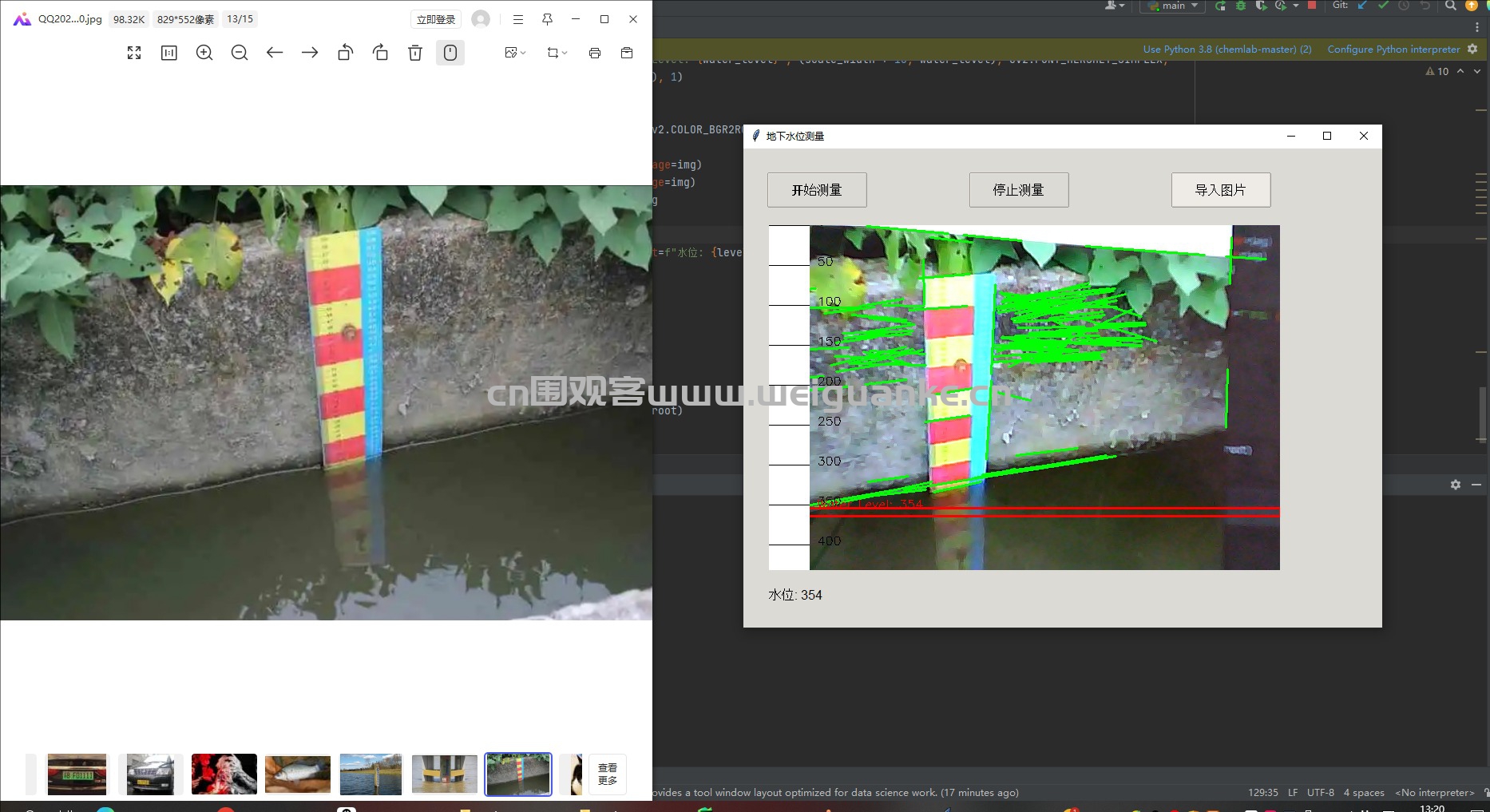The image size is (1490, 812).
Task: Toggle the mouse-wheel mode button in viewer toolbar
Action: (x=450, y=53)
